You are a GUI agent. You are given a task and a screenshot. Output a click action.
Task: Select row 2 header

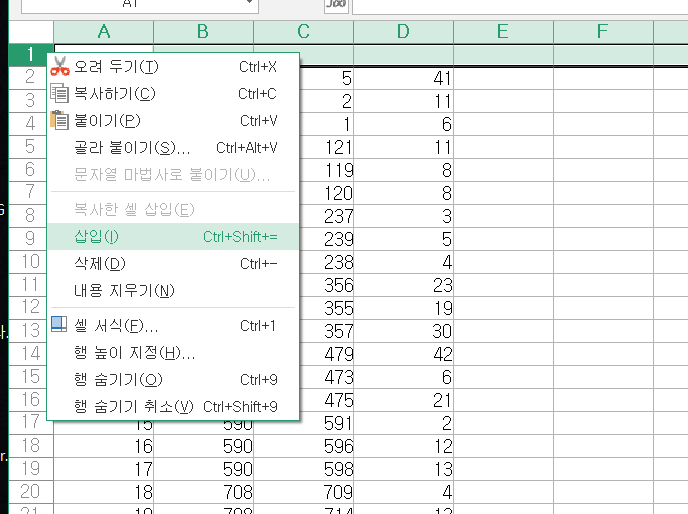click(28, 78)
